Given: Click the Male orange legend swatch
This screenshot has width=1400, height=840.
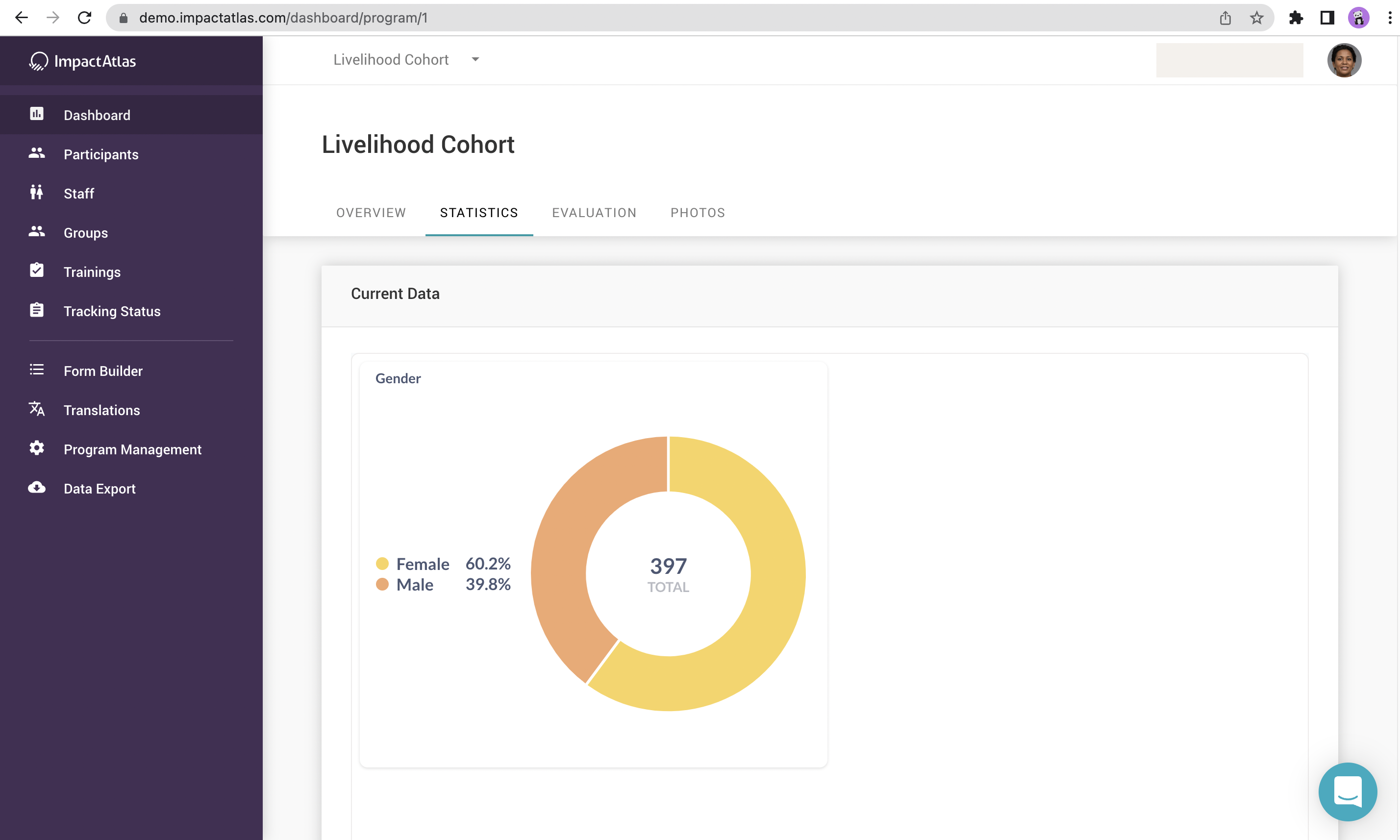Looking at the screenshot, I should pos(382,584).
